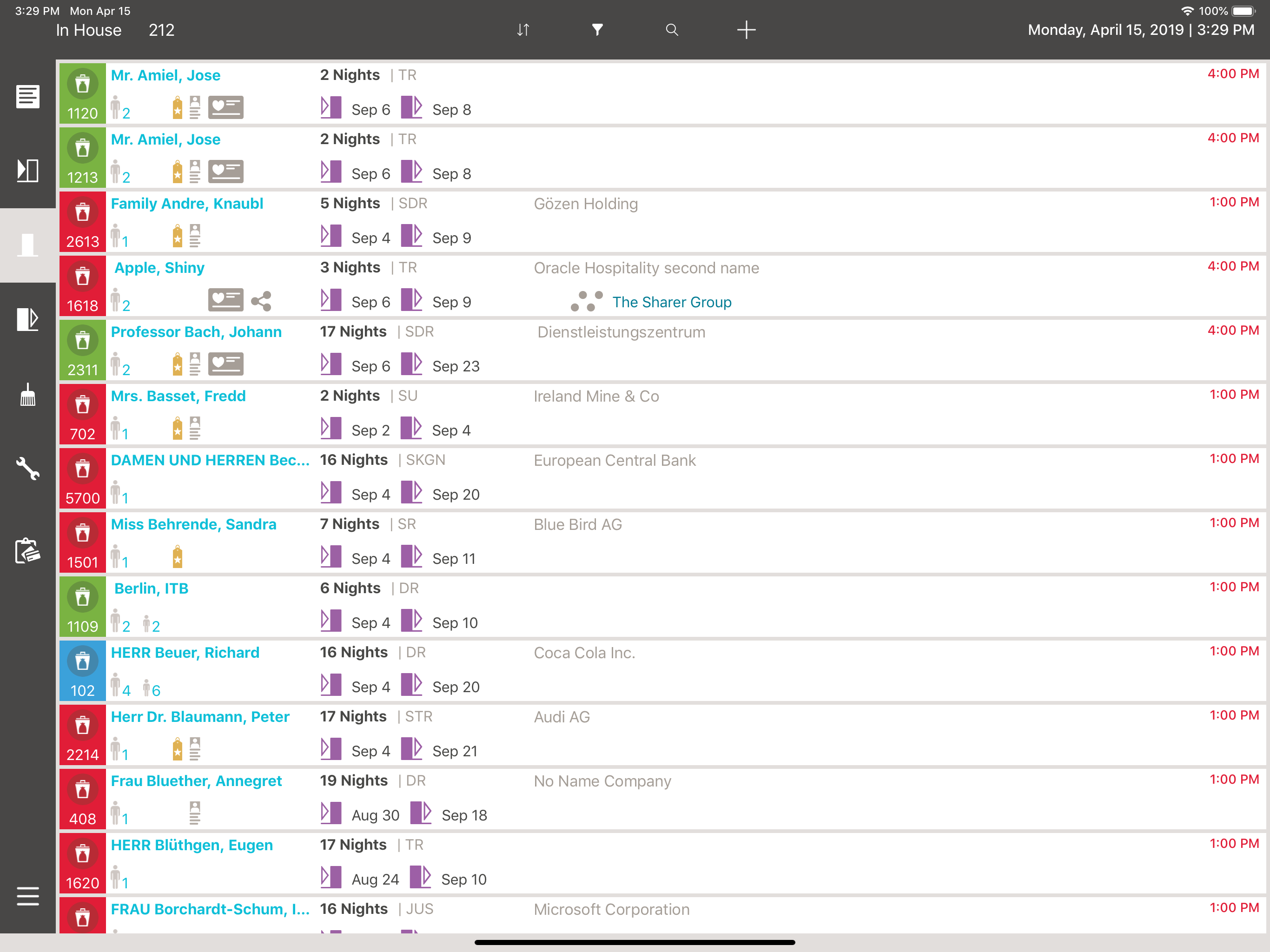
Task: Tap the 4:00 PM time in room 1120 row
Action: click(1233, 74)
